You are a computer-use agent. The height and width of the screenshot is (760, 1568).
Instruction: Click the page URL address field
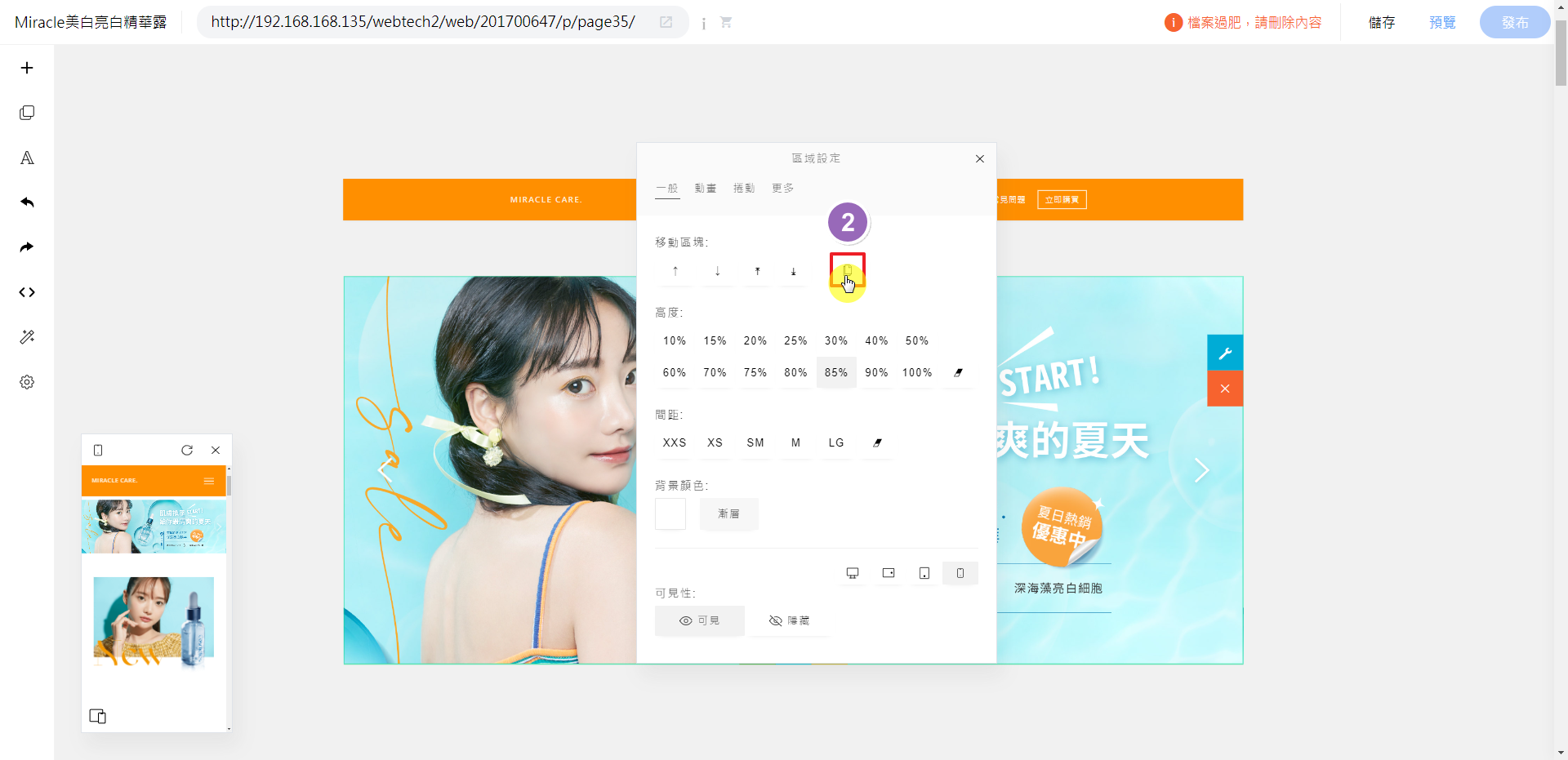coord(423,22)
